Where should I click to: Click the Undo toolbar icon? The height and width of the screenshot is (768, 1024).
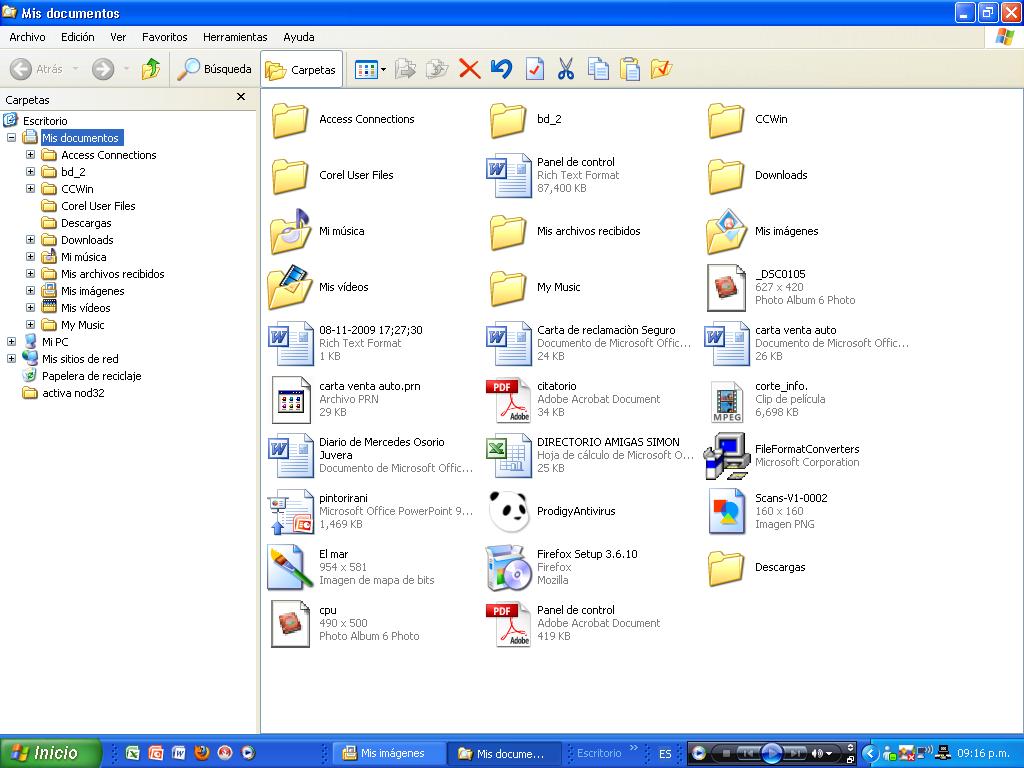[x=501, y=69]
